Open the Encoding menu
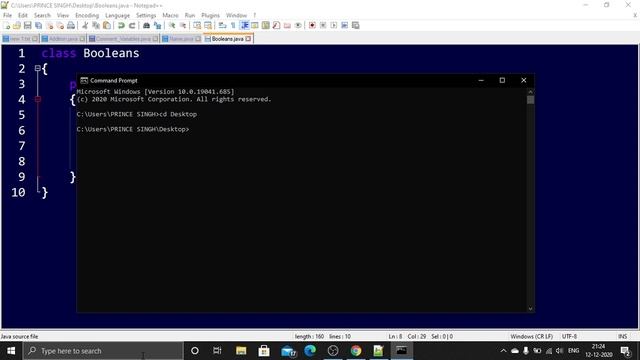This screenshot has height=360, width=640. (x=87, y=15)
